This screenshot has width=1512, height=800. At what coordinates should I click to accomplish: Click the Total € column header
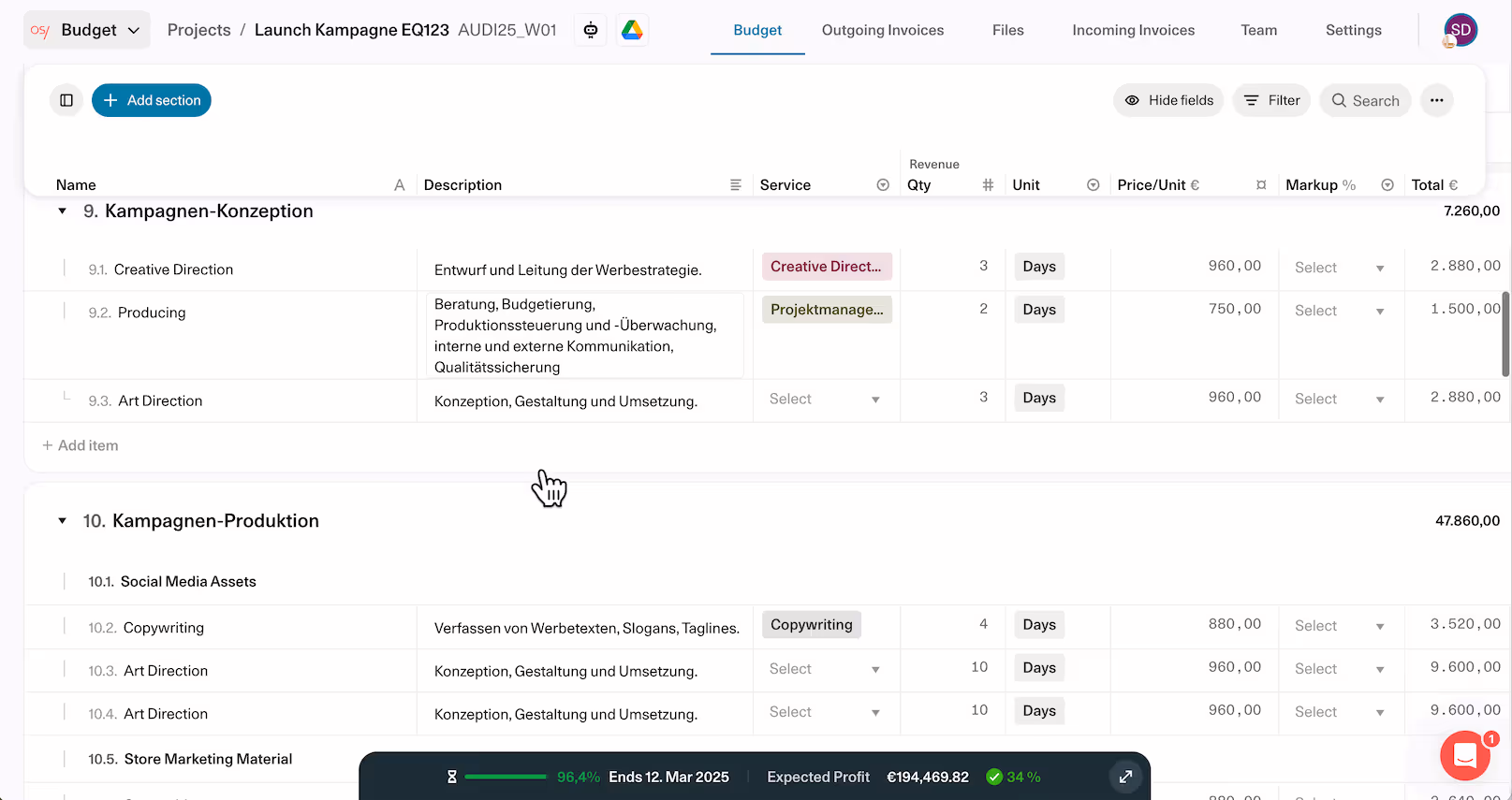coord(1434,185)
